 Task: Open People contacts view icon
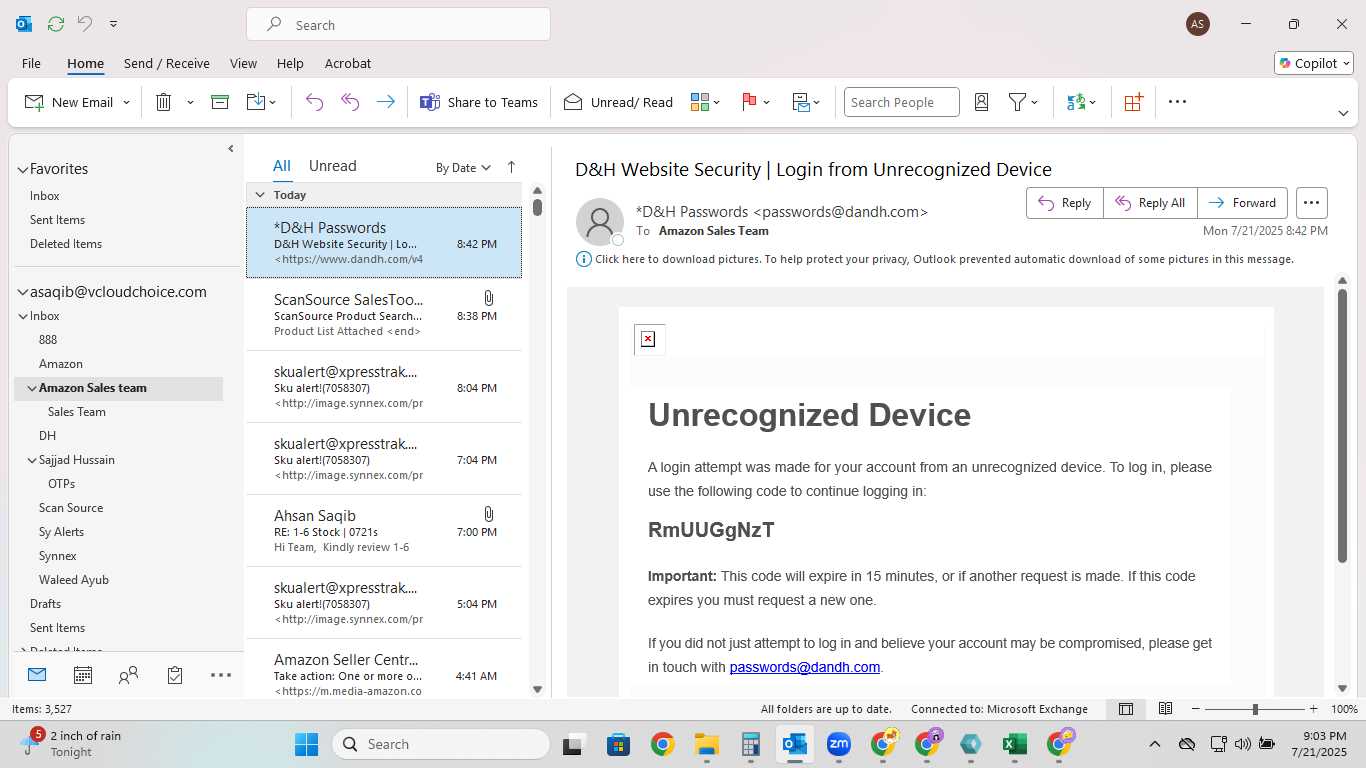click(x=128, y=675)
